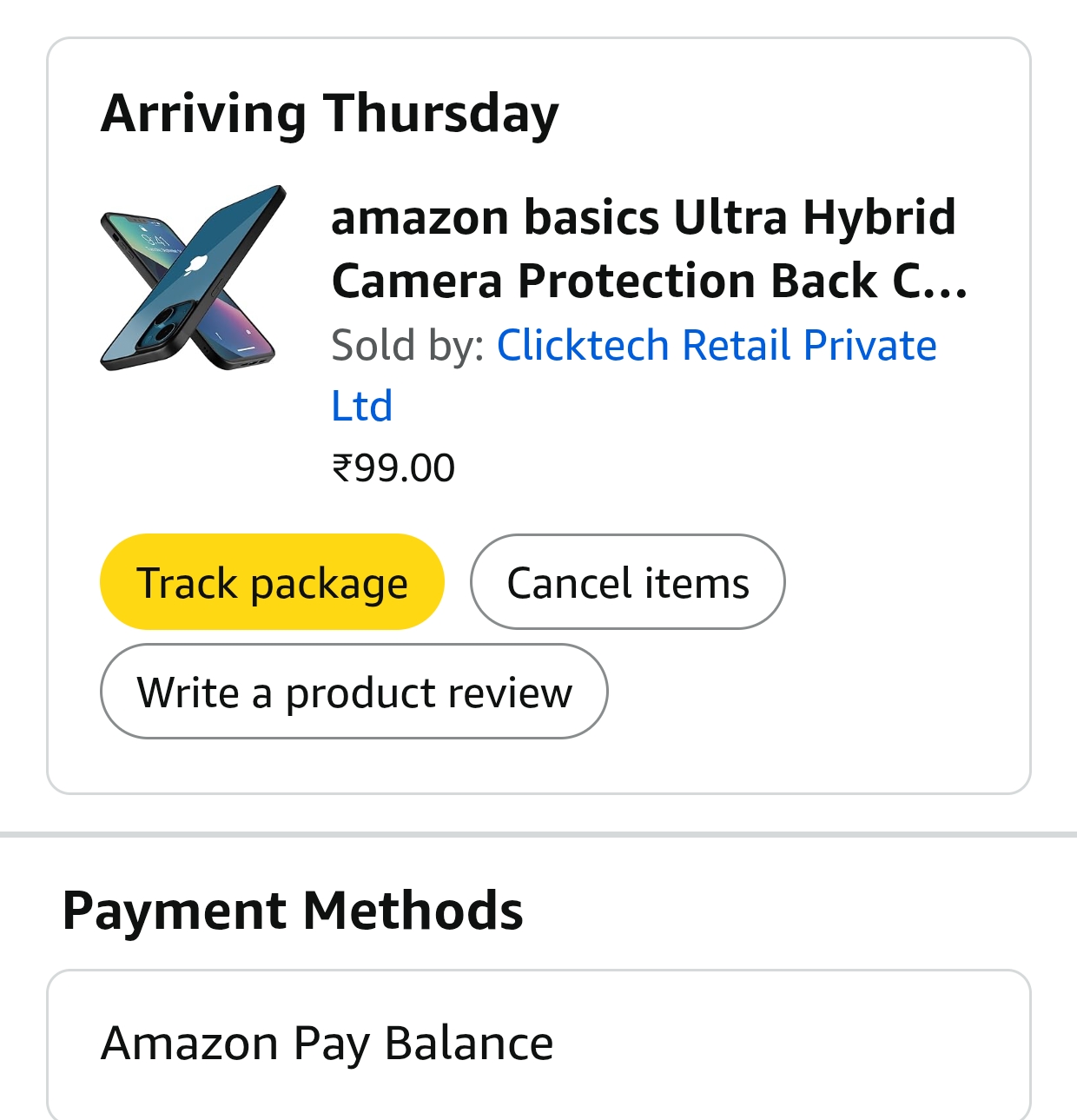Open the amazon basics Ultra Hybrid product title
The width and height of the screenshot is (1077, 1120).
click(x=643, y=217)
